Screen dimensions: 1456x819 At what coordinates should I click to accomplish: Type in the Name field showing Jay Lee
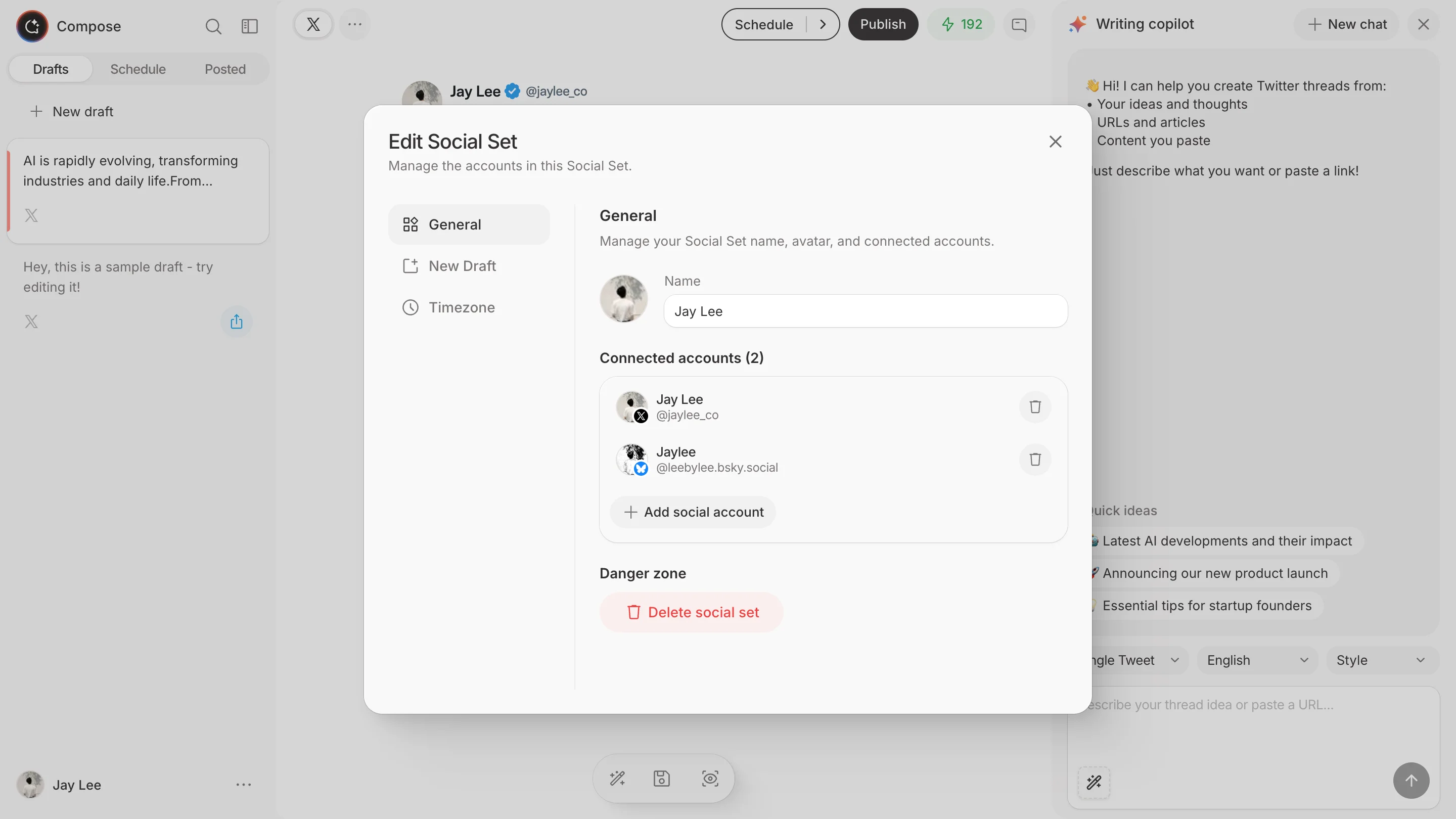[866, 311]
